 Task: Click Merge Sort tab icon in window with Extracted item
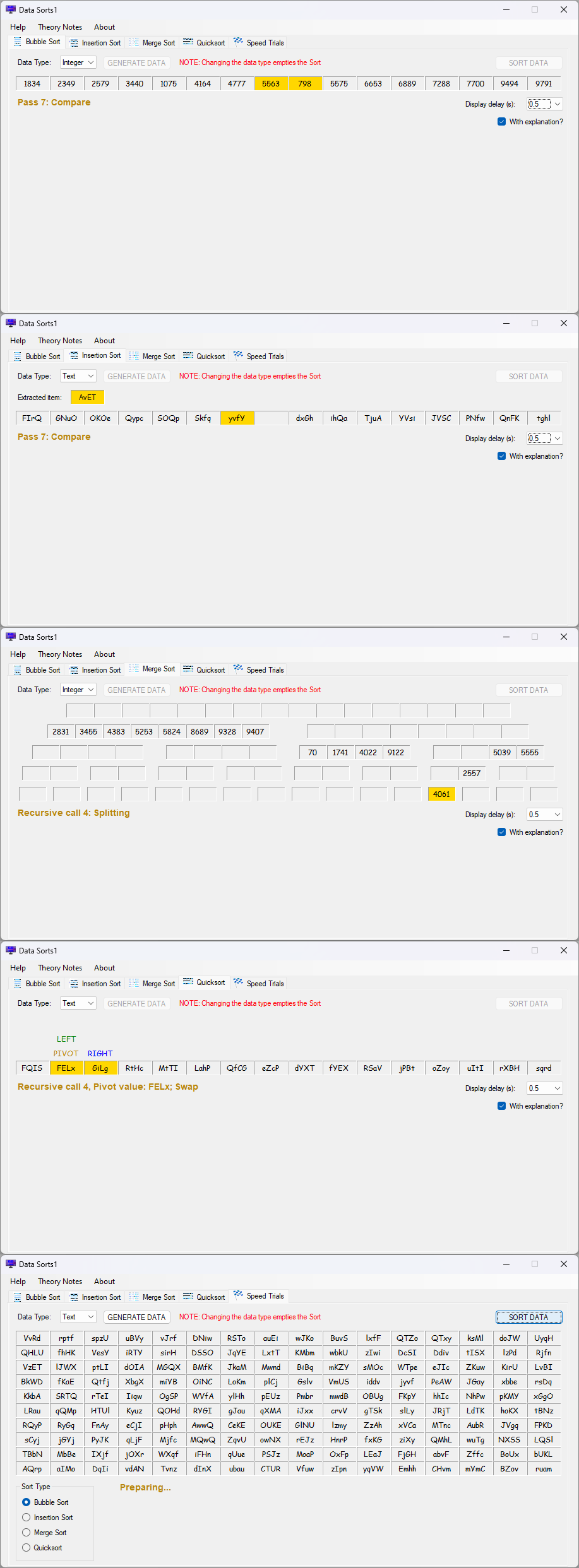click(x=134, y=356)
